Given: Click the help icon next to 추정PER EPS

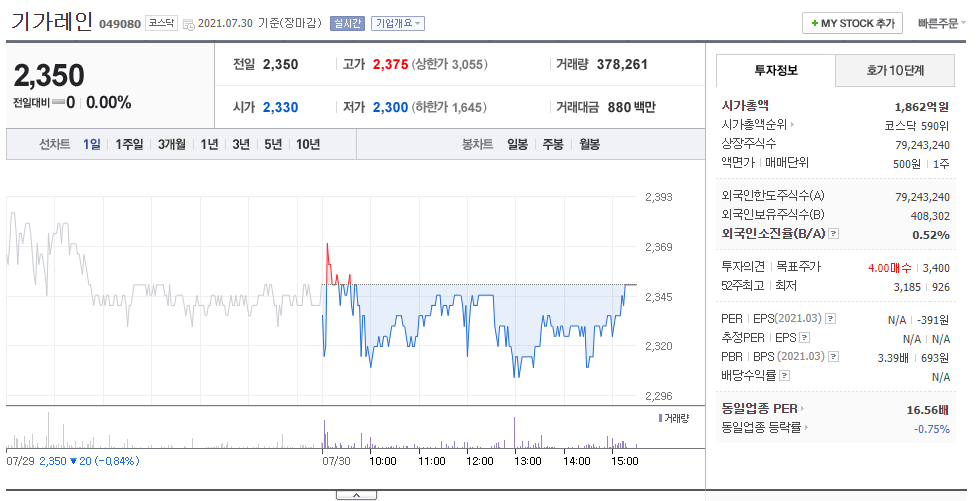Looking at the screenshot, I should (x=804, y=338).
